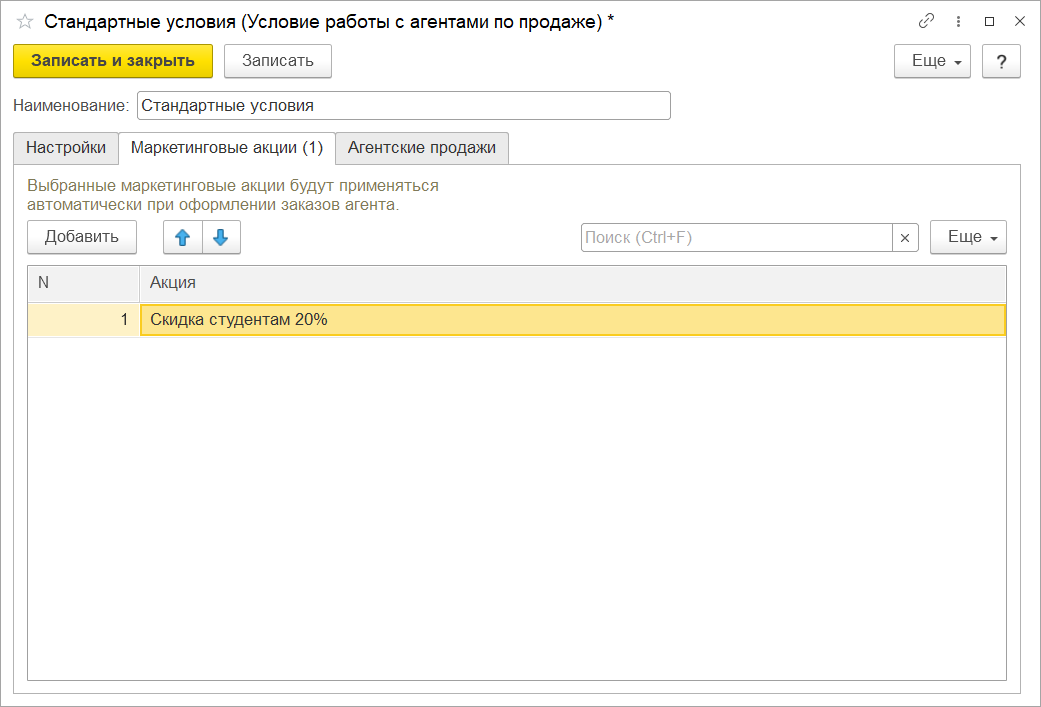Switch to the Настройки tab
Image resolution: width=1041 pixels, height=707 pixels.
point(66,148)
